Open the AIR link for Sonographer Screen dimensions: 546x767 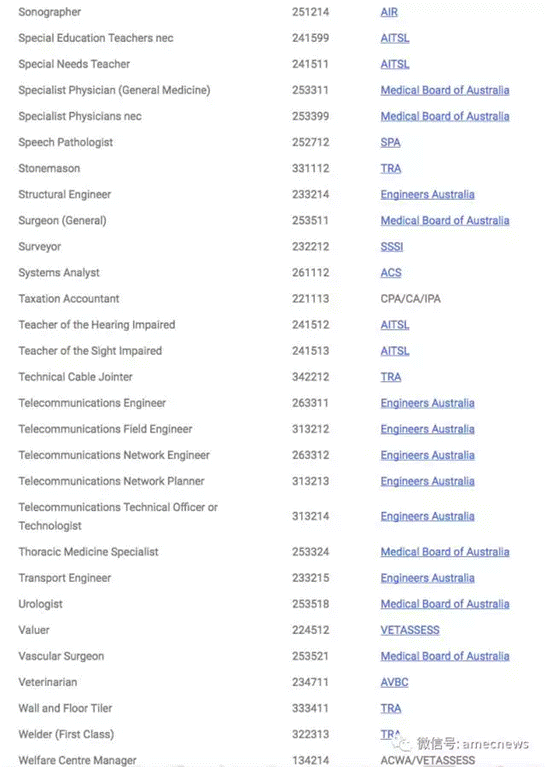pos(389,12)
